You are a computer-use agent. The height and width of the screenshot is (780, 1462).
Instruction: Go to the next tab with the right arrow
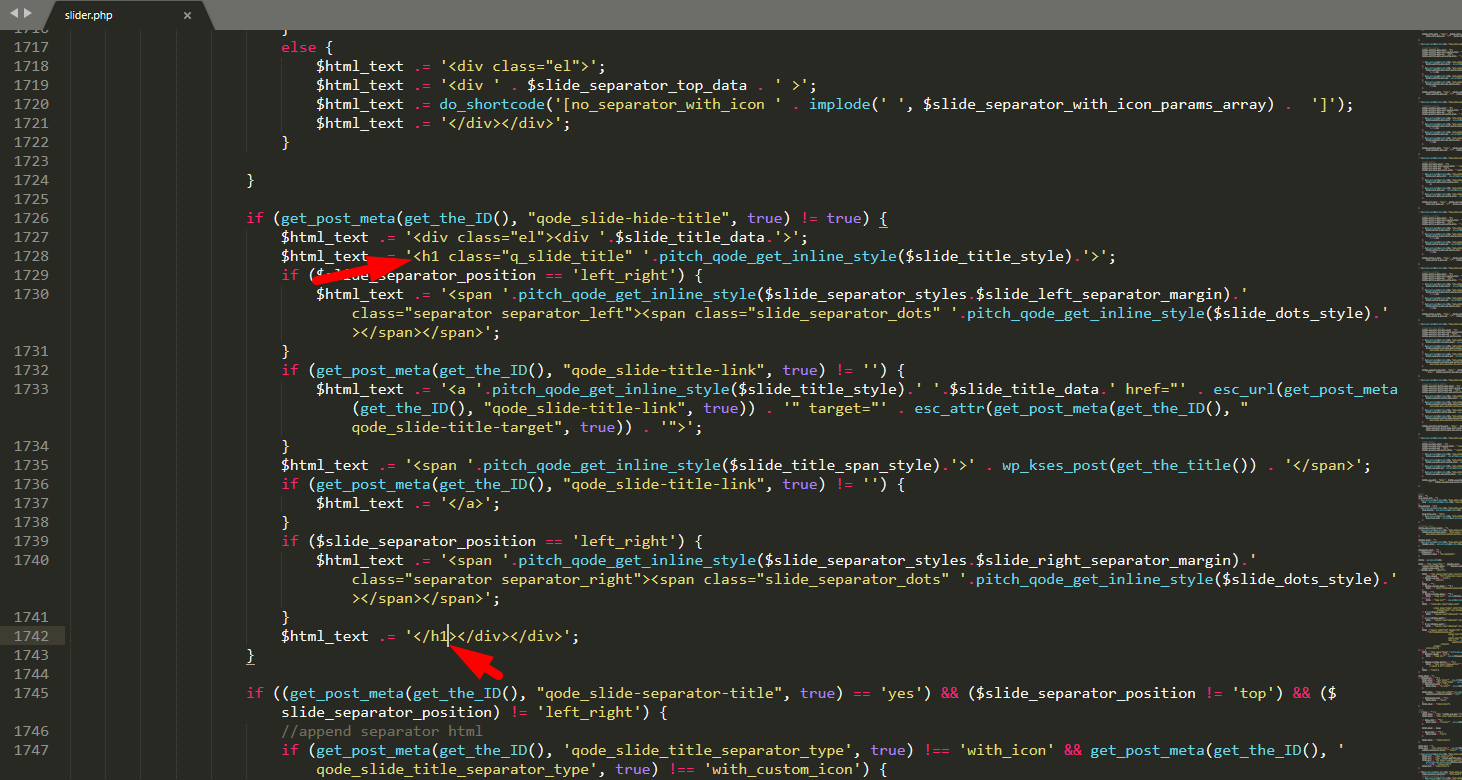point(27,14)
